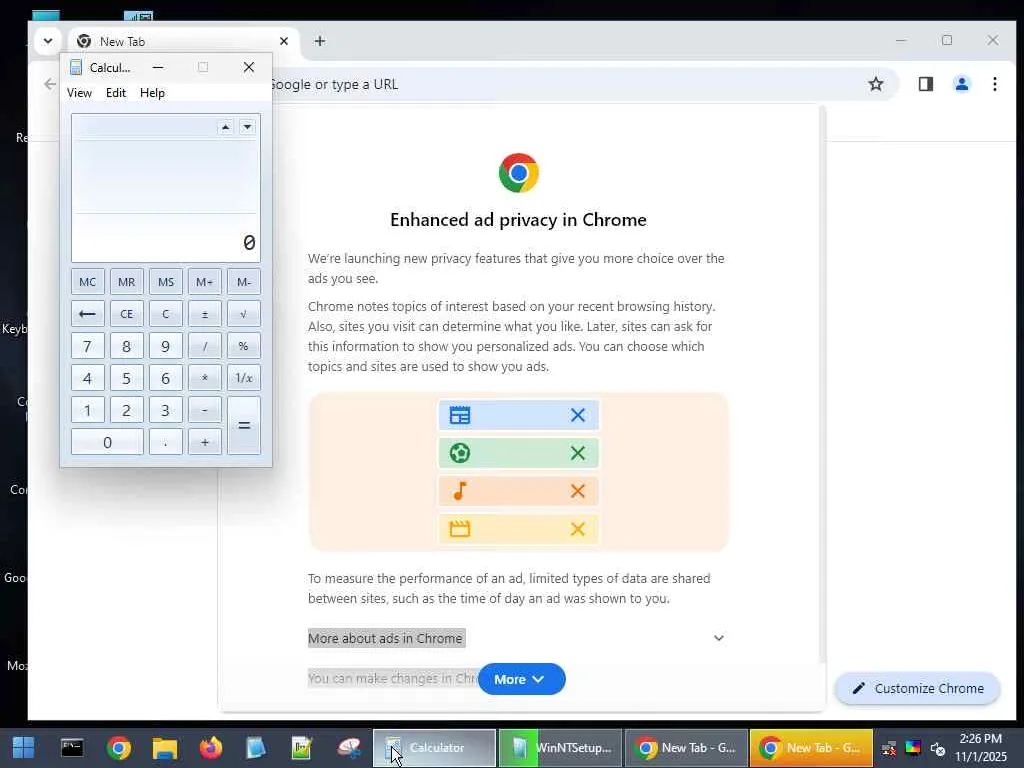Remove the yellow movie topic chip
Image resolution: width=1024 pixels, height=768 pixels.
[x=577, y=529]
